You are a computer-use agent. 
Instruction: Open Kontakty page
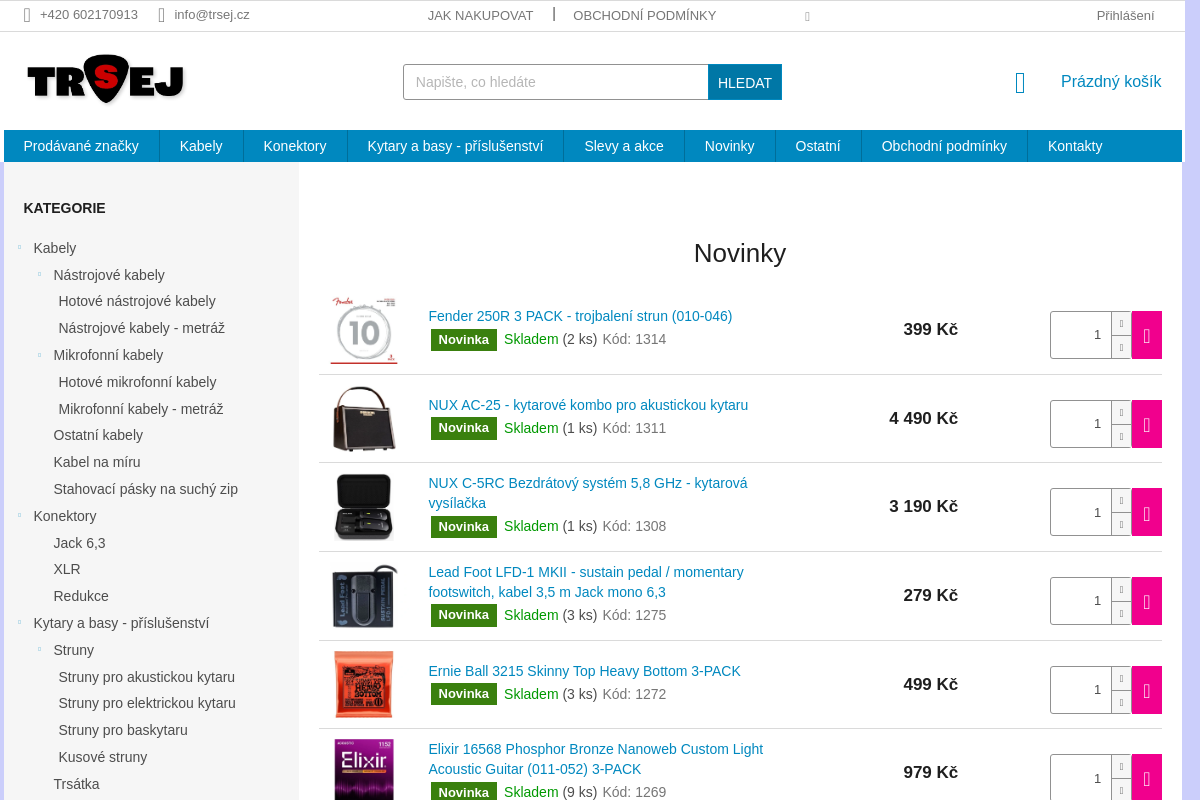pos(1075,146)
